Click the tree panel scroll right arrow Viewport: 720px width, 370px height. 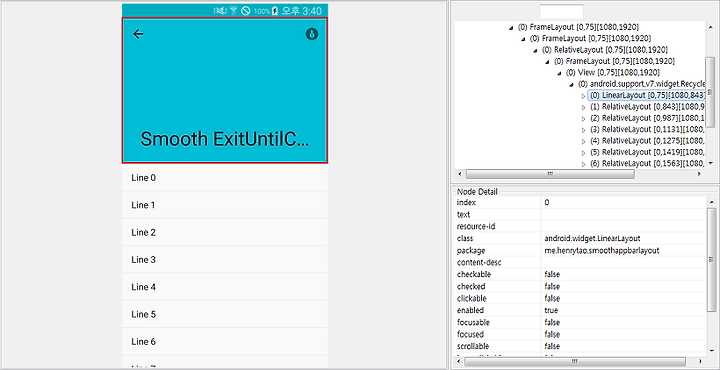pos(699,174)
